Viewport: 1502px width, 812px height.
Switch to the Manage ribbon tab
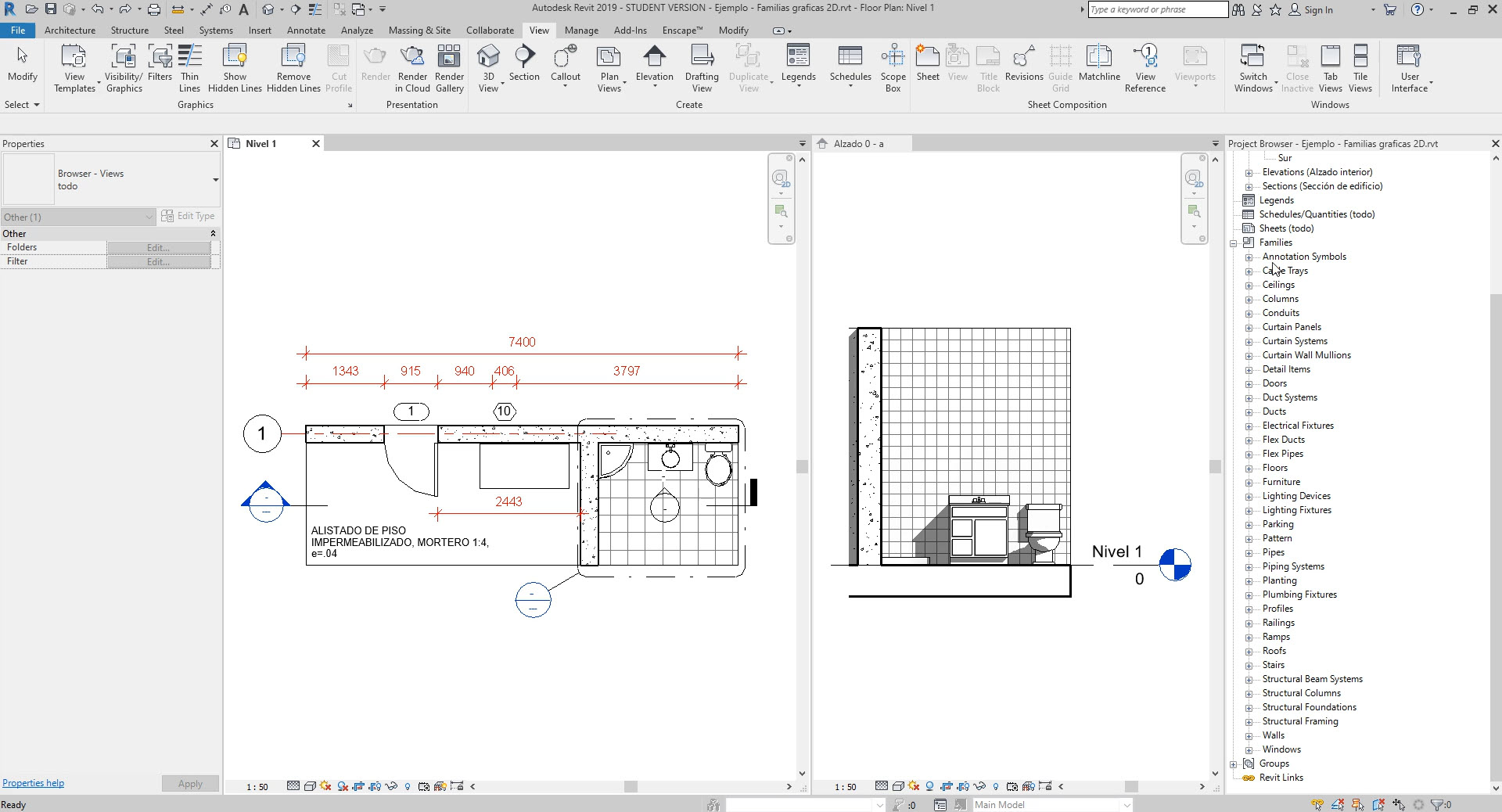pos(581,31)
